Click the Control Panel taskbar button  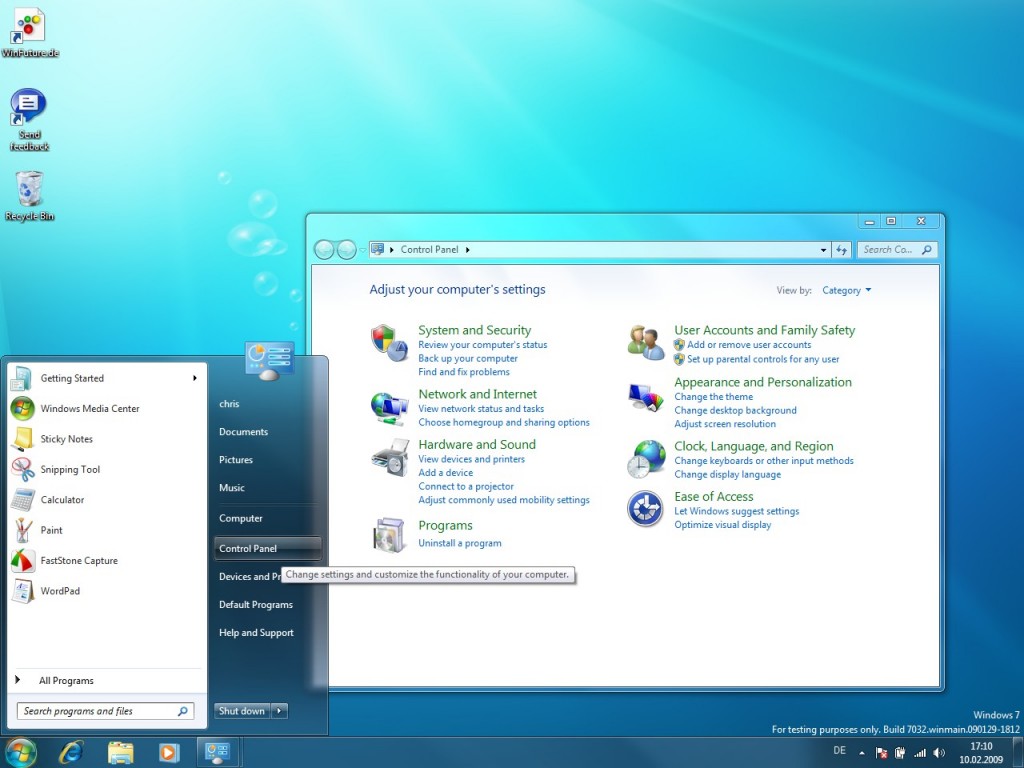[217, 752]
